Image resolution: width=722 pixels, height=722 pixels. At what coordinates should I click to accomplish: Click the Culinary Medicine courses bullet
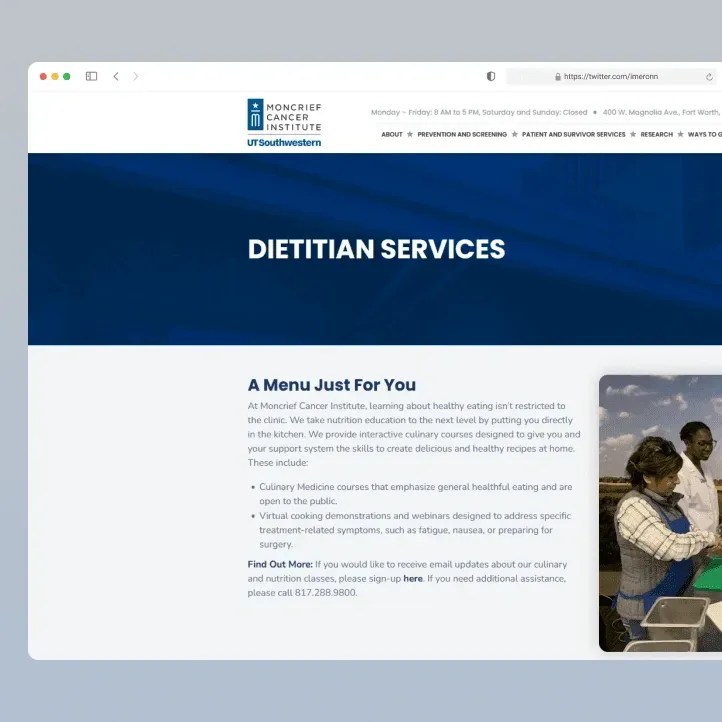coord(415,494)
